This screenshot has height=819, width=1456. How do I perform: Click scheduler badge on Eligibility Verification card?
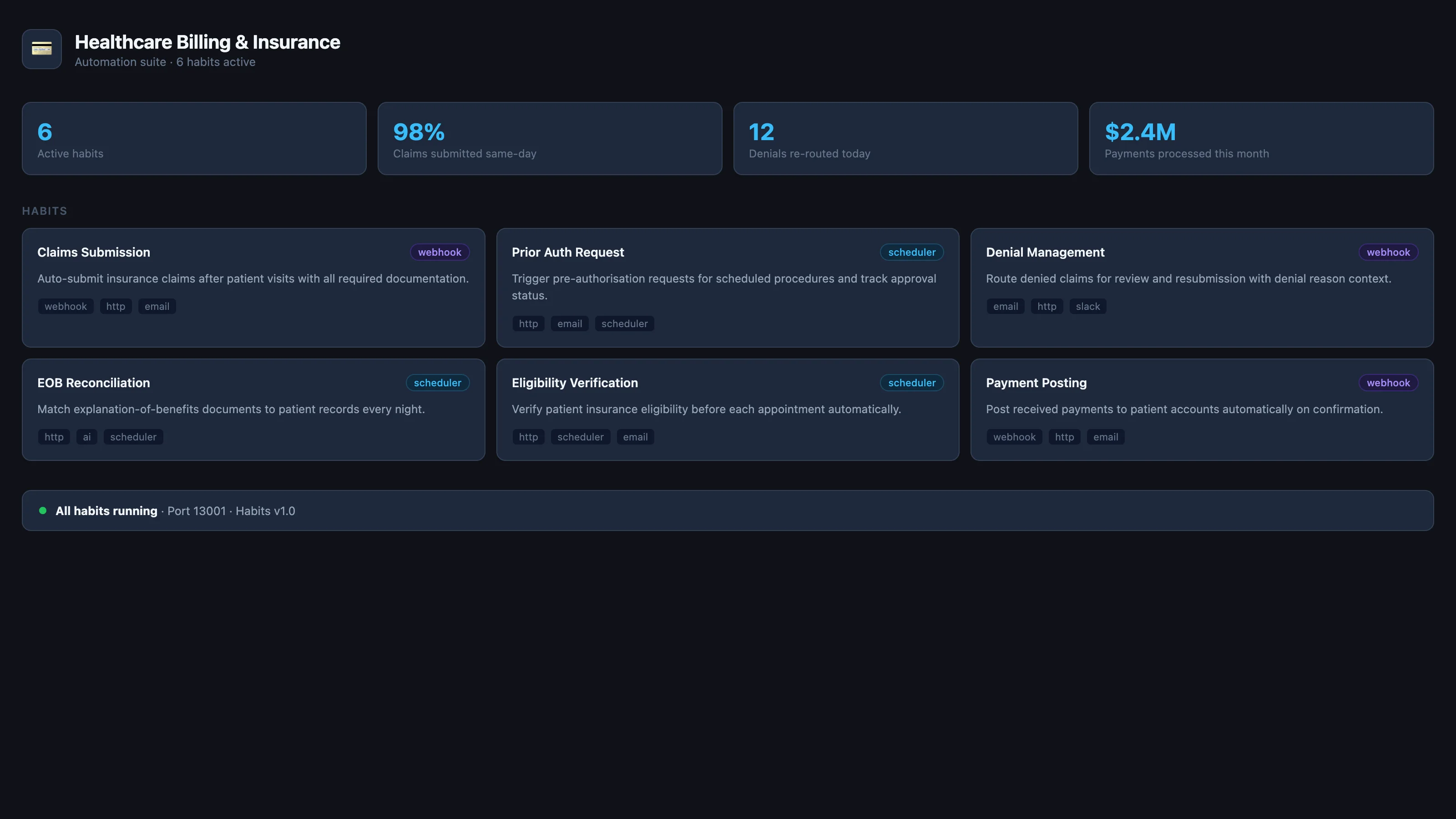(912, 383)
